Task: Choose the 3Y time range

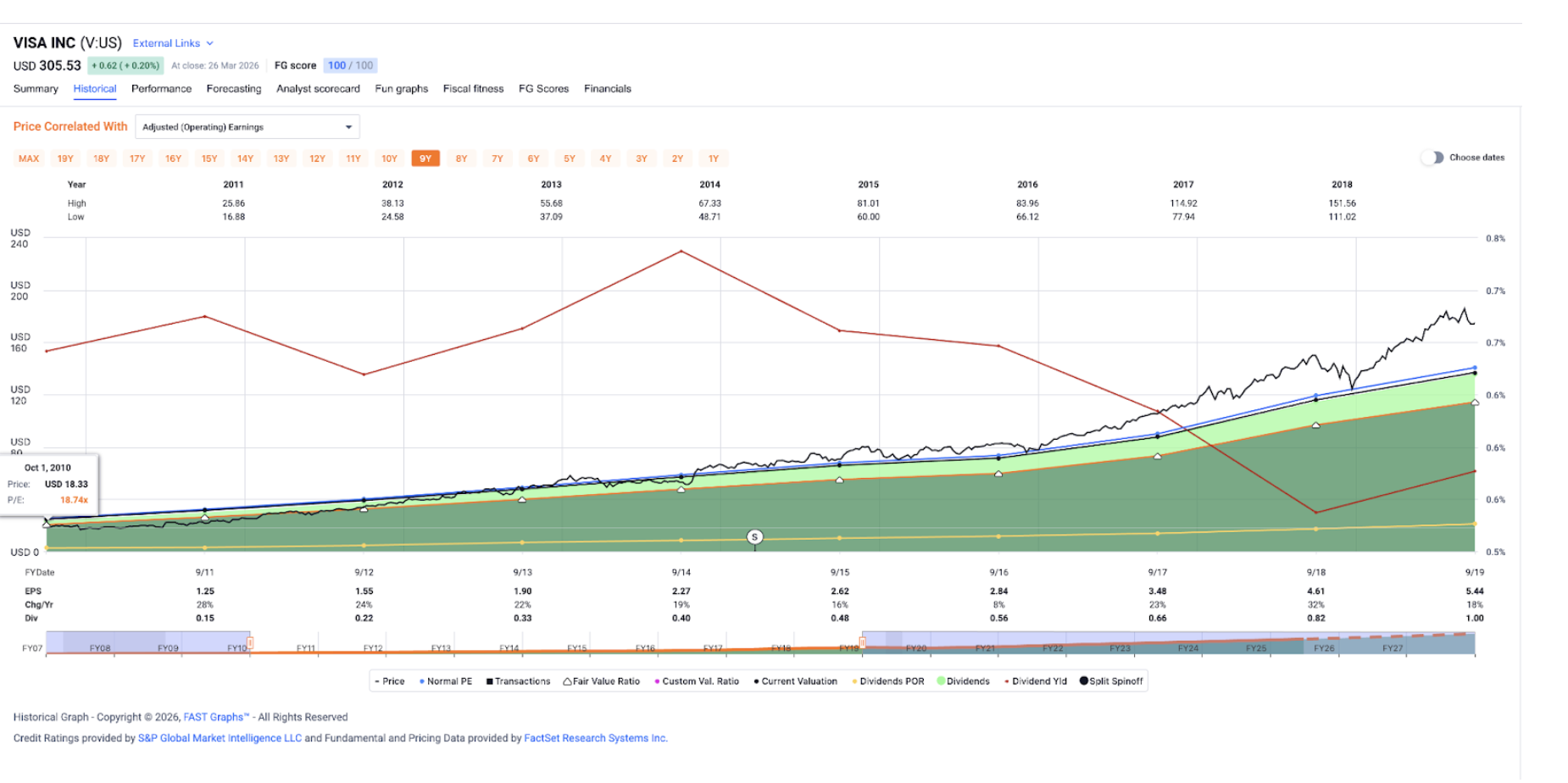Action: 642,158
